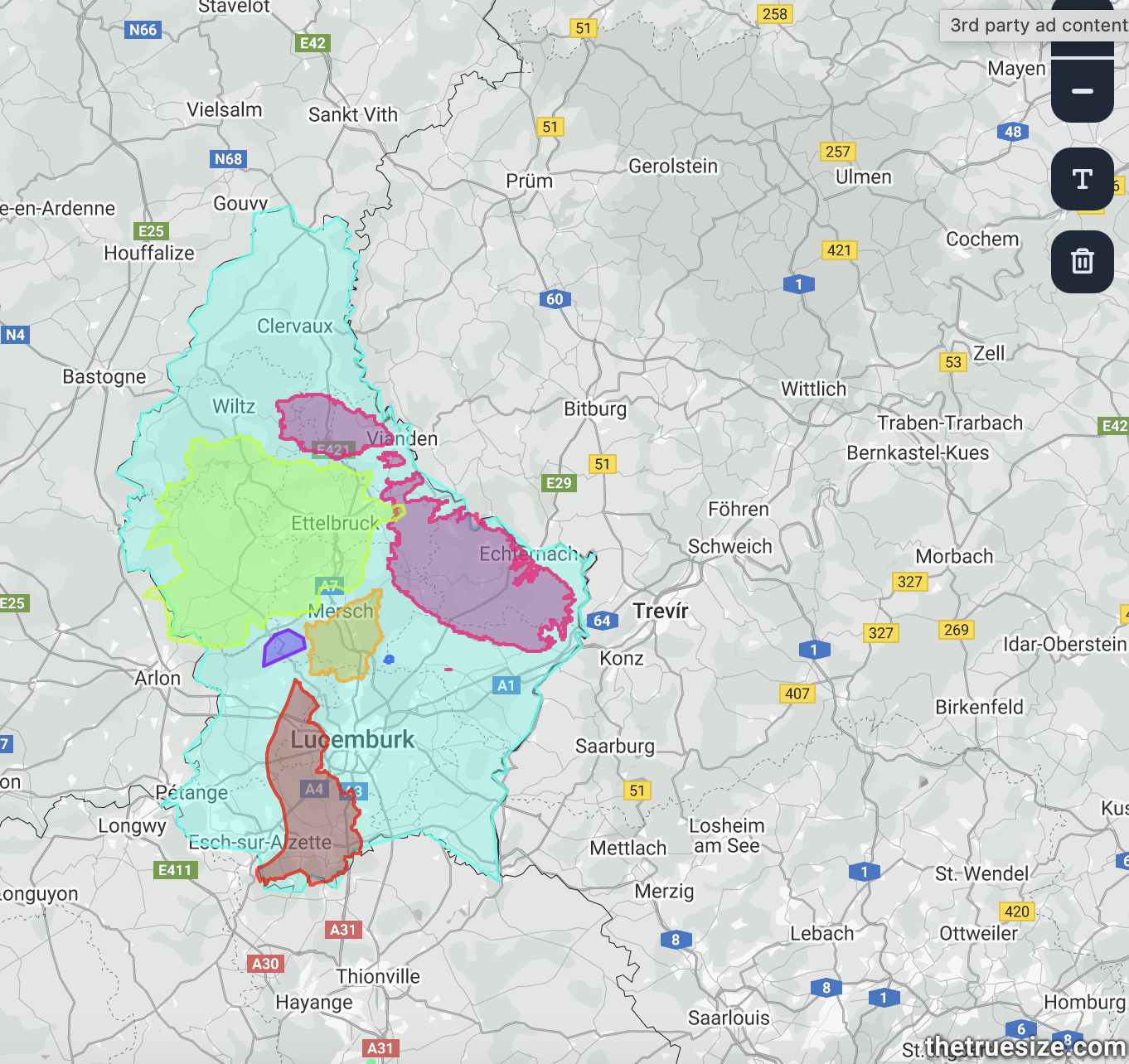The image size is (1129, 1064).
Task: Click the yellow 407 road shield
Action: [x=797, y=694]
